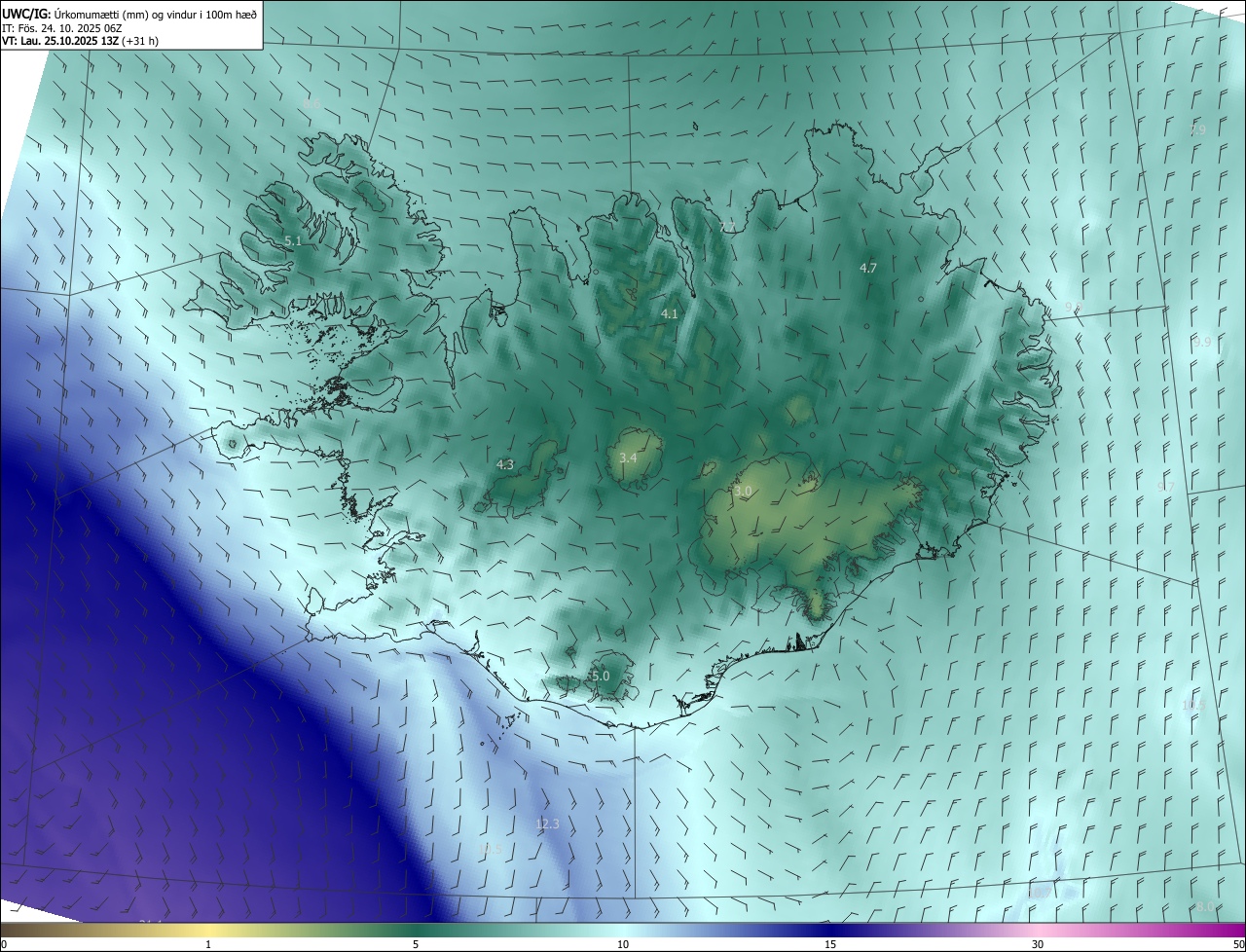Click the 15 tick label on the color scale
Image resolution: width=1246 pixels, height=952 pixels.
(830, 944)
